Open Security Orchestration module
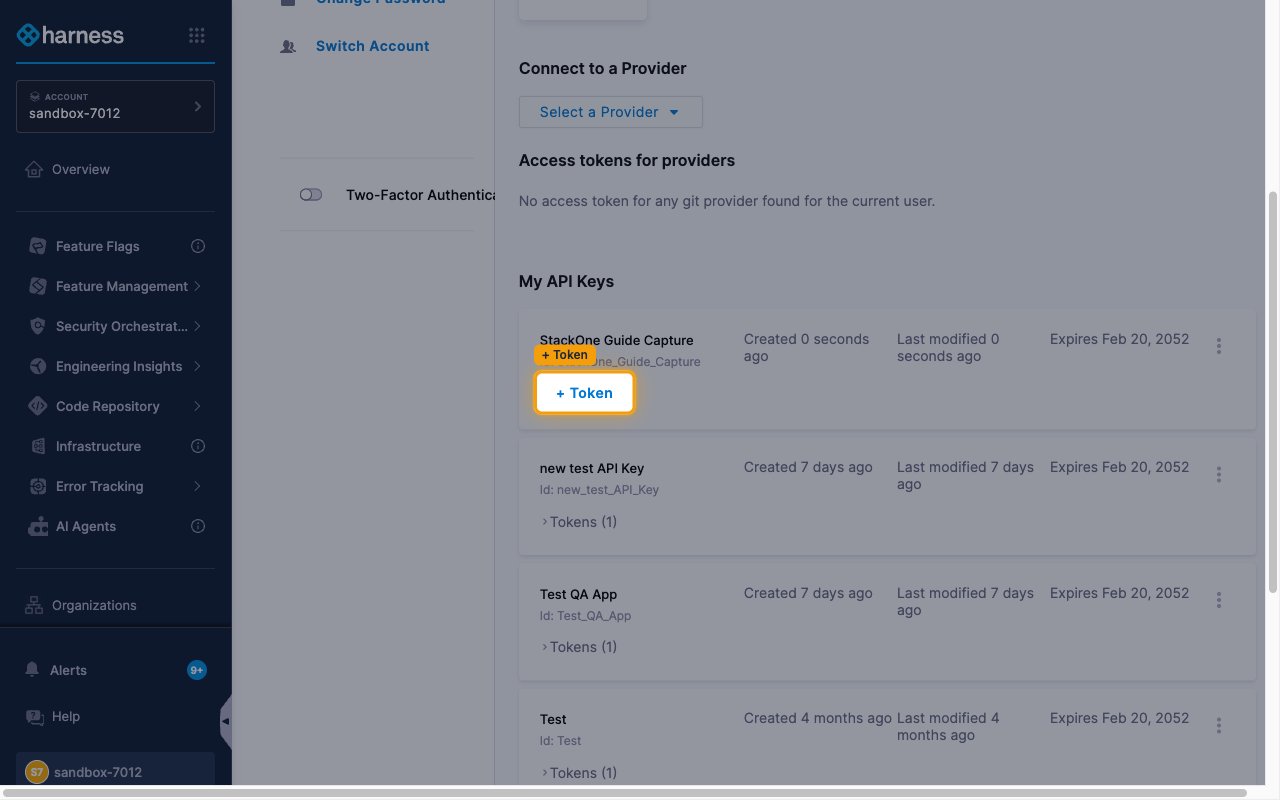Image resolution: width=1280 pixels, height=800 pixels. coord(121,326)
